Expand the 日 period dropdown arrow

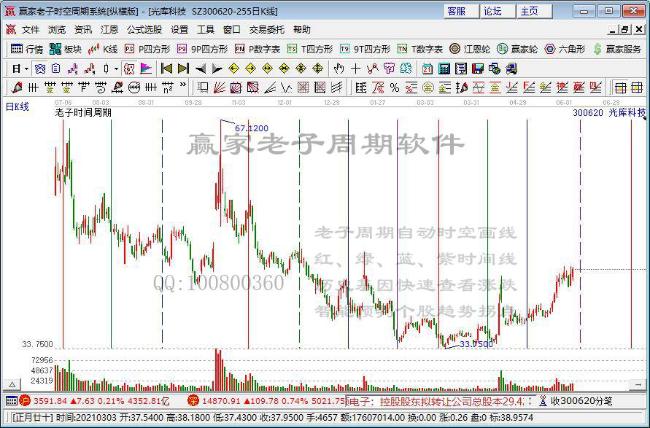click(x=27, y=69)
